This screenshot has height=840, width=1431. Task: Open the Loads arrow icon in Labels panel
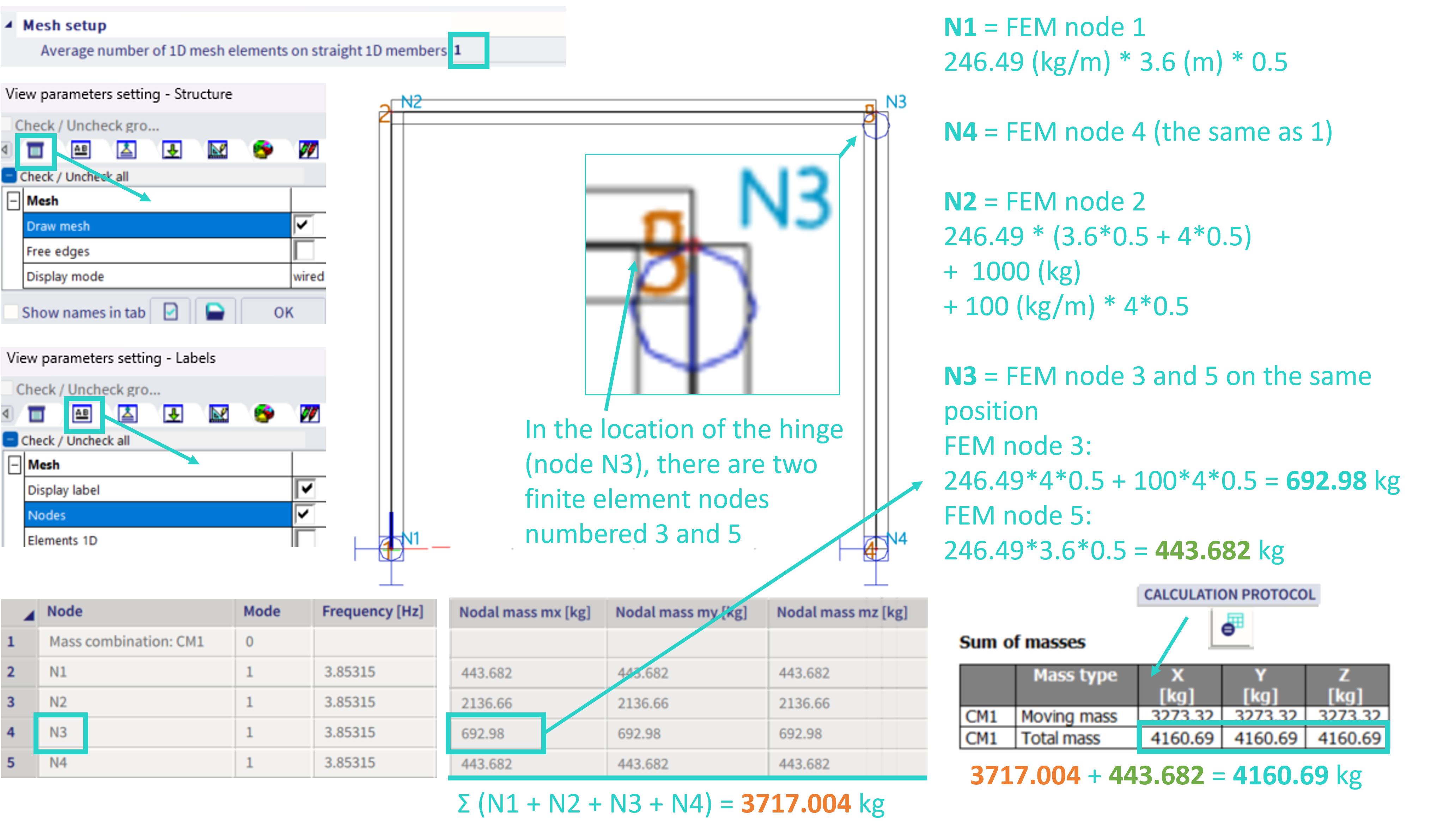pos(173,414)
